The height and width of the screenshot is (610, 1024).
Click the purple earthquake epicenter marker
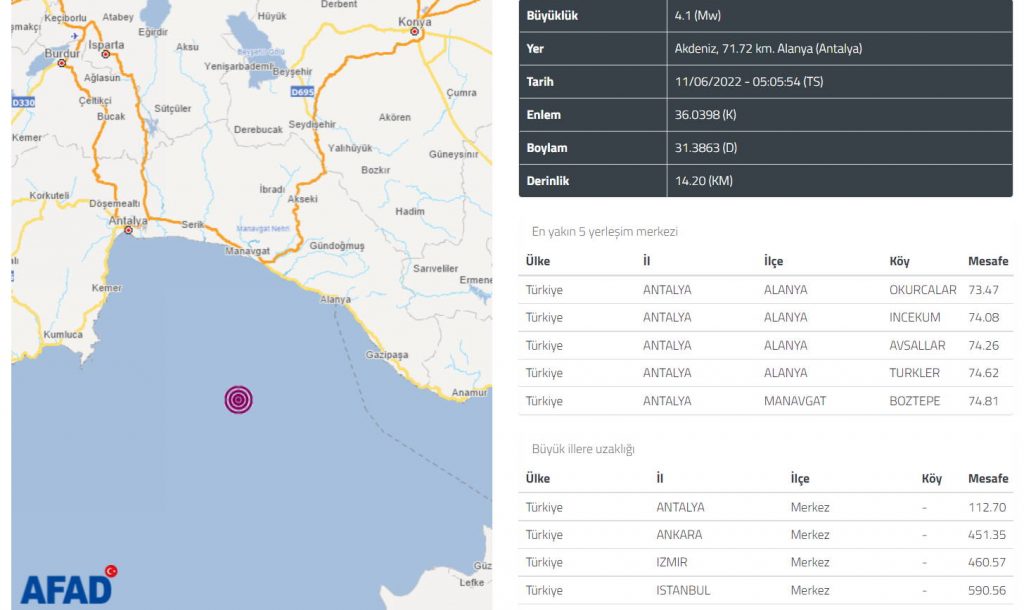pyautogui.click(x=238, y=399)
